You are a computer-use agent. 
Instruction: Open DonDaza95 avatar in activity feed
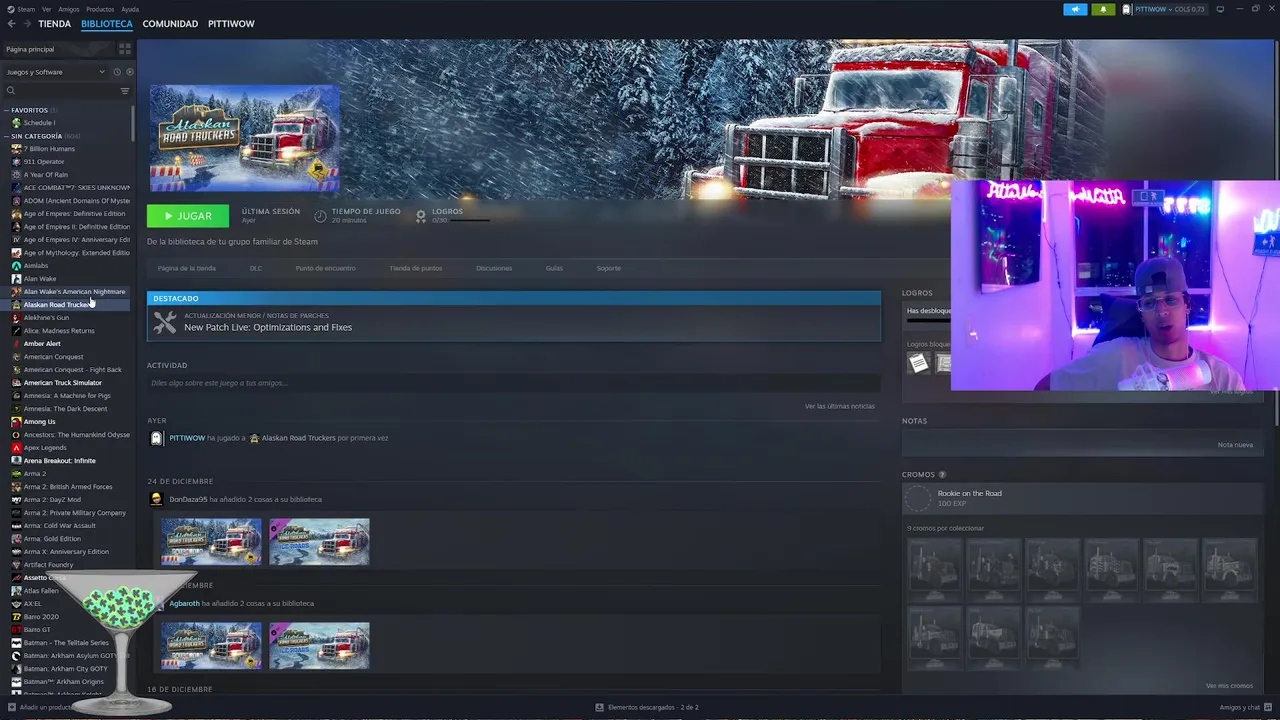tap(156, 499)
